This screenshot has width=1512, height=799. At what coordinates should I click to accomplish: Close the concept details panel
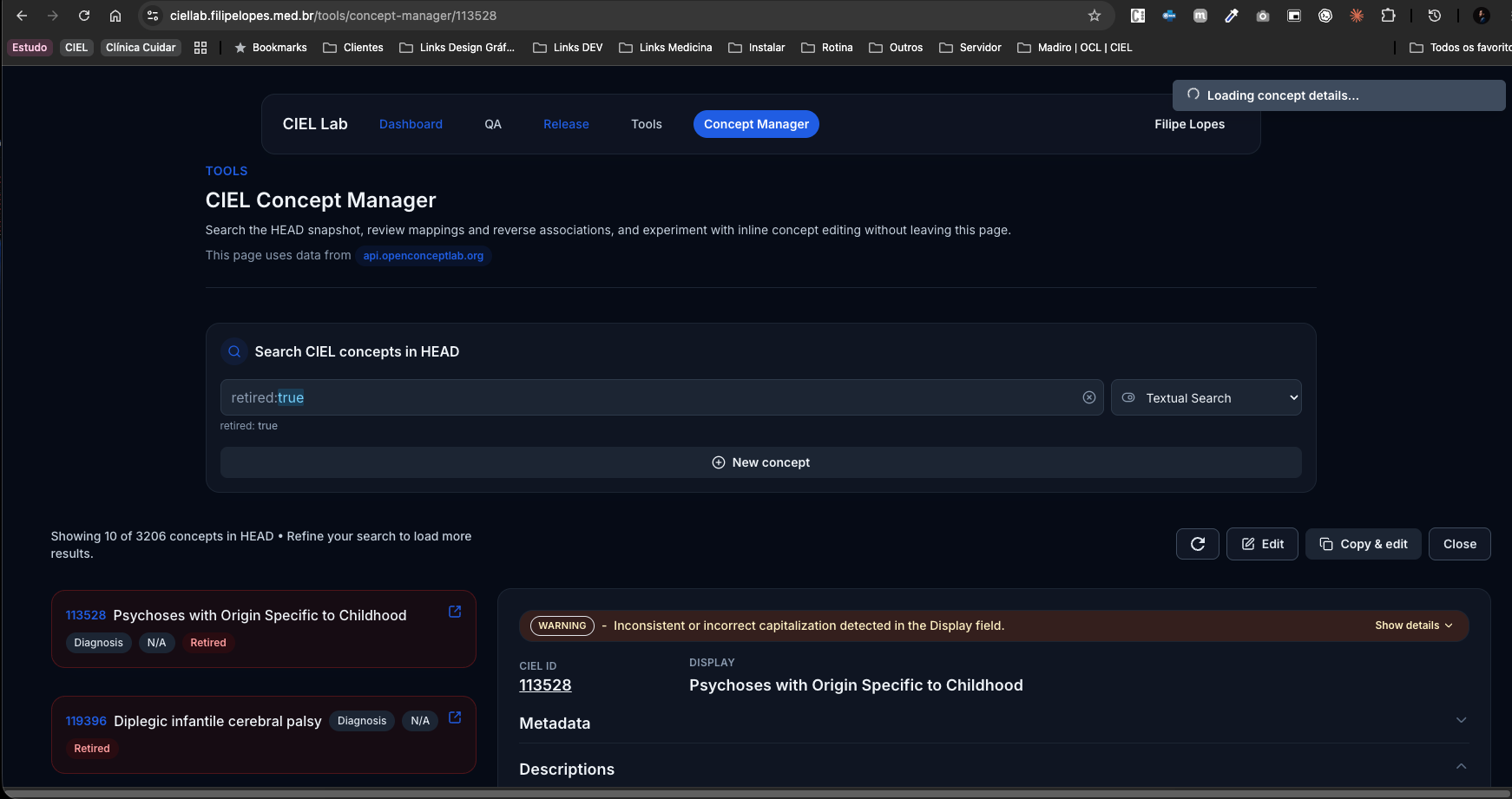[1460, 544]
